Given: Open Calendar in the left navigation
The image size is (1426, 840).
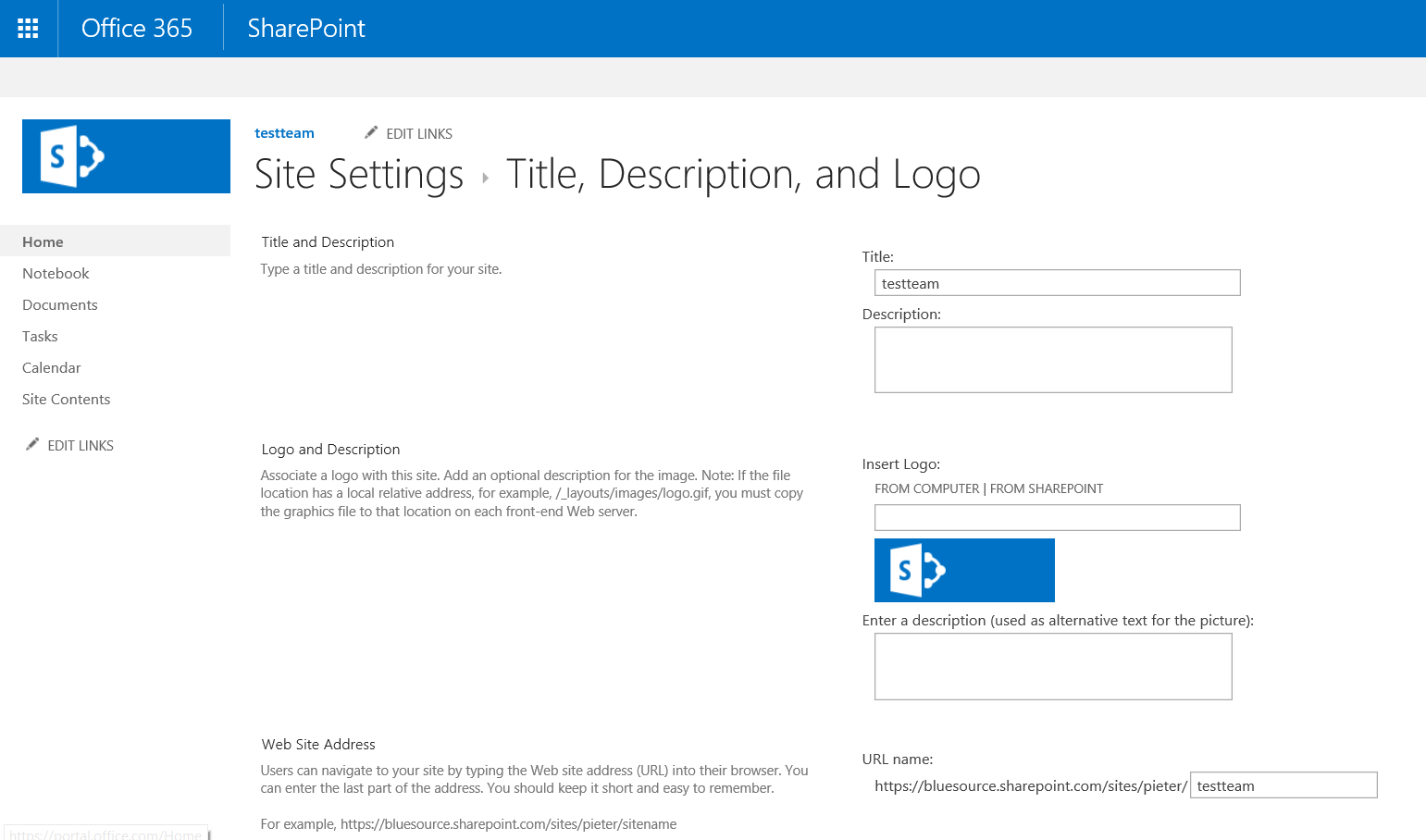Looking at the screenshot, I should pyautogui.click(x=52, y=368).
